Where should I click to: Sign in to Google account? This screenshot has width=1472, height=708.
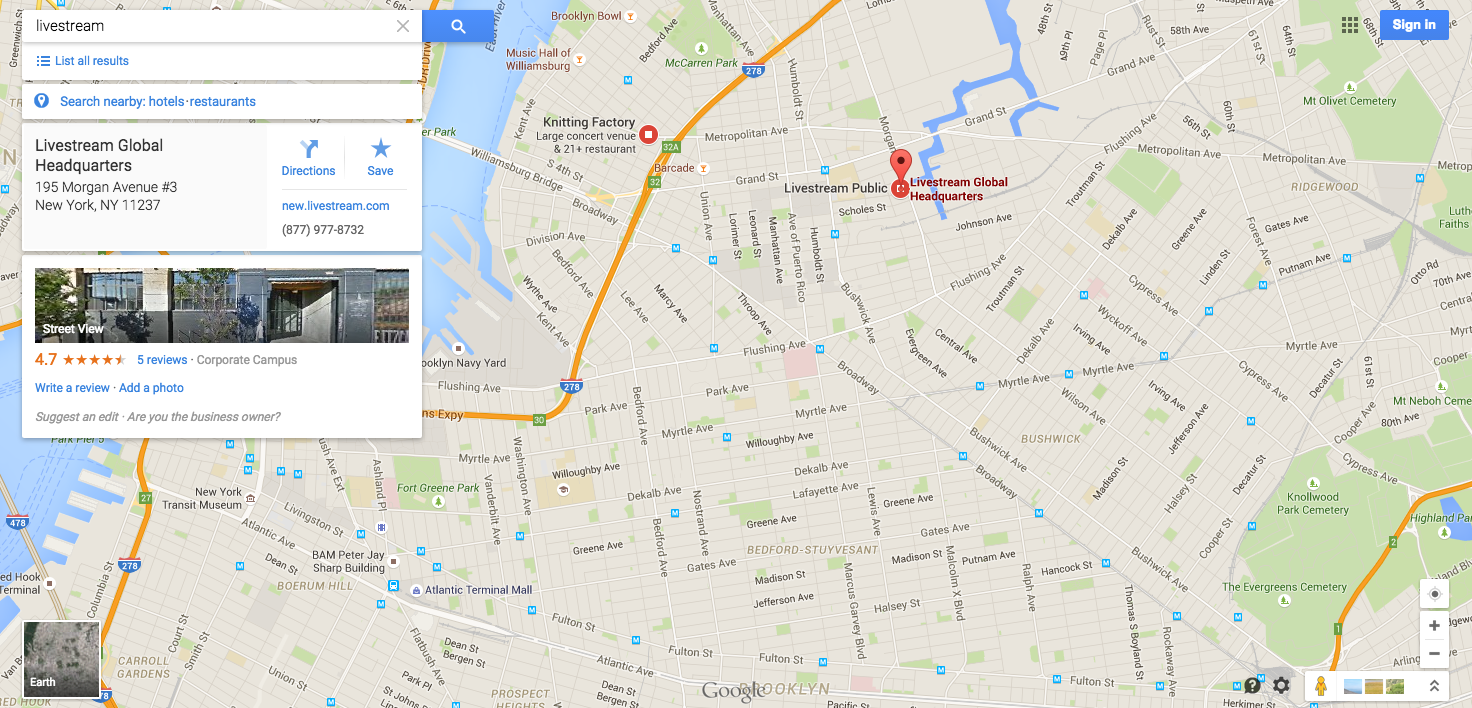1414,25
